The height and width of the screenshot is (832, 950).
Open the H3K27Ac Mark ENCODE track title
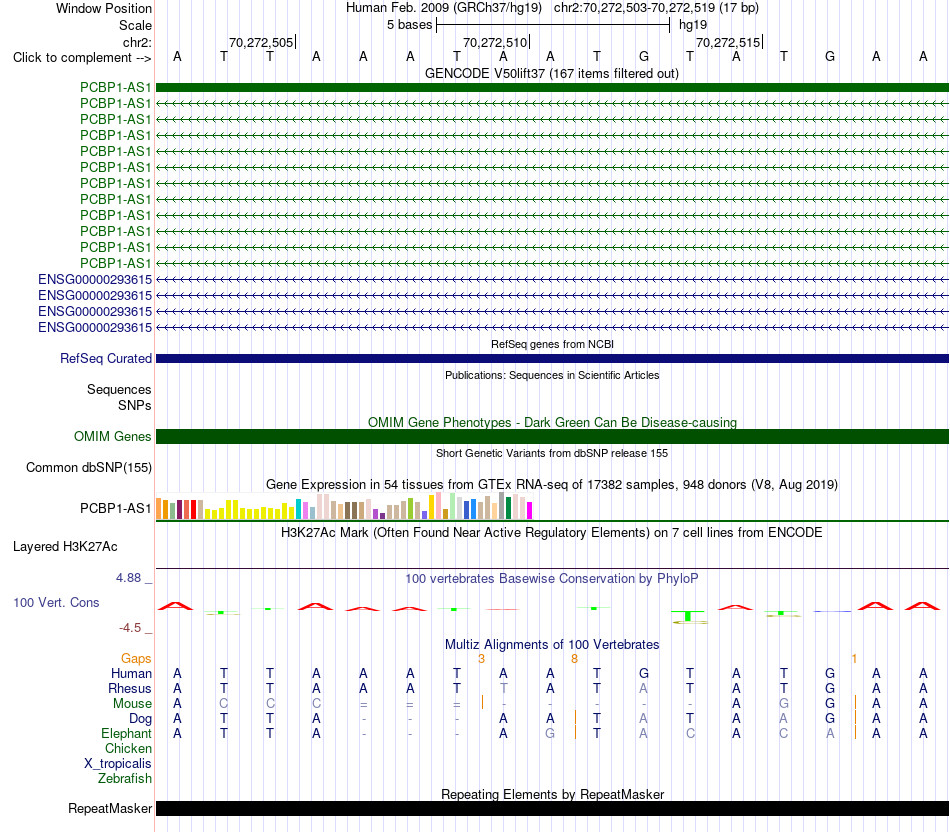(x=552, y=533)
